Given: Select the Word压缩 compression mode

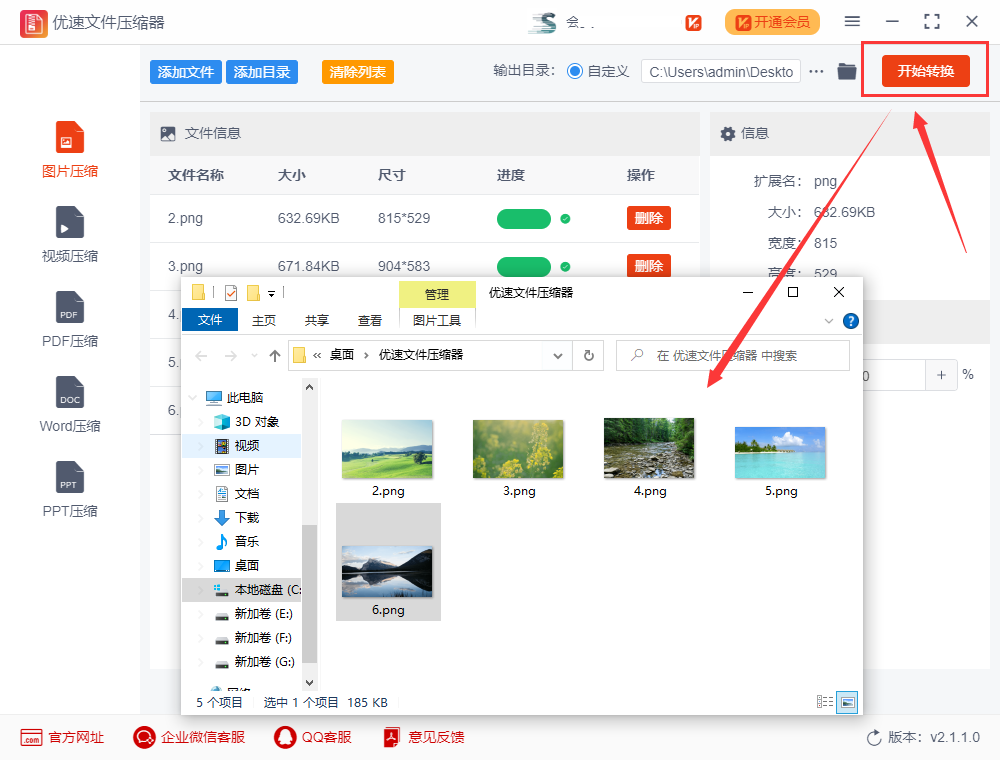Looking at the screenshot, I should coord(70,404).
